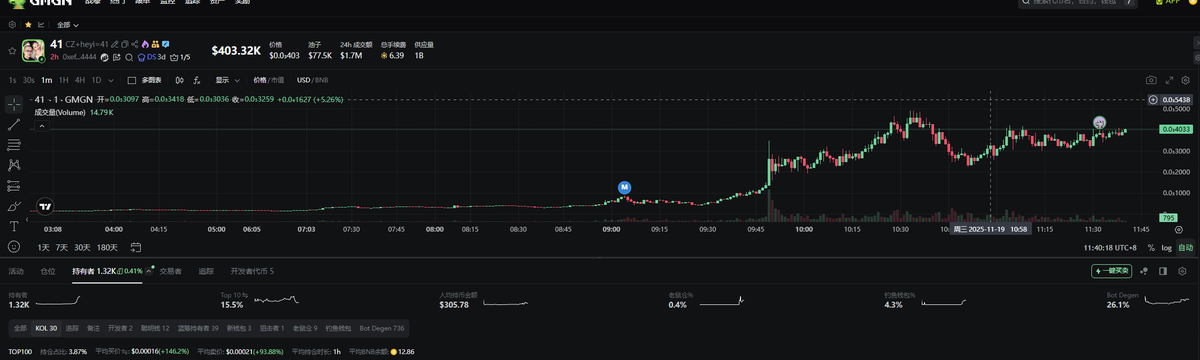Select the 4H timeframe
The image size is (1200, 360).
pos(80,80)
